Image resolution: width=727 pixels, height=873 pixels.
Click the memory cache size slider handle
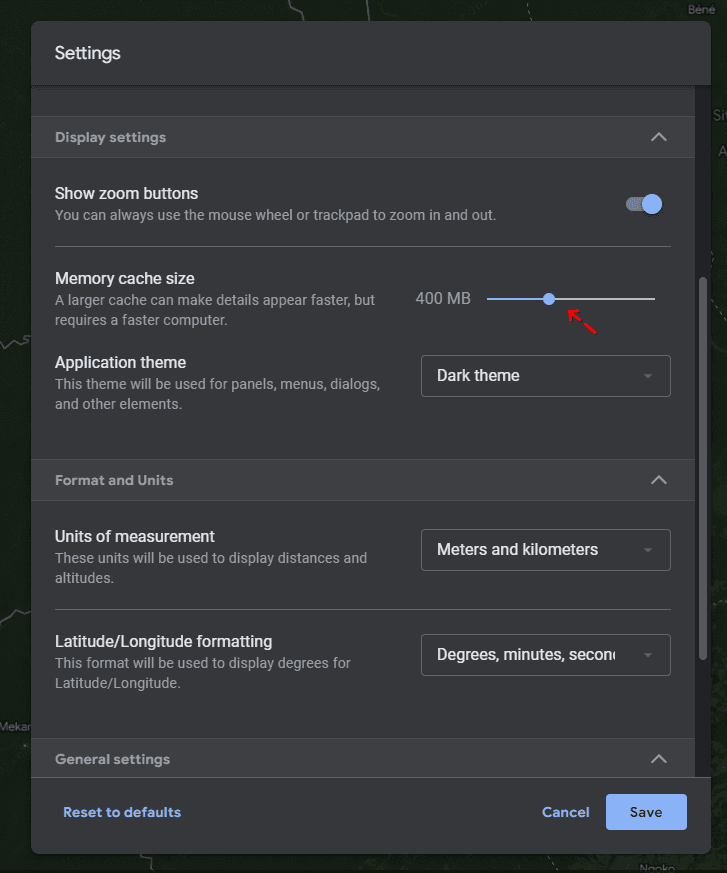[x=549, y=298]
